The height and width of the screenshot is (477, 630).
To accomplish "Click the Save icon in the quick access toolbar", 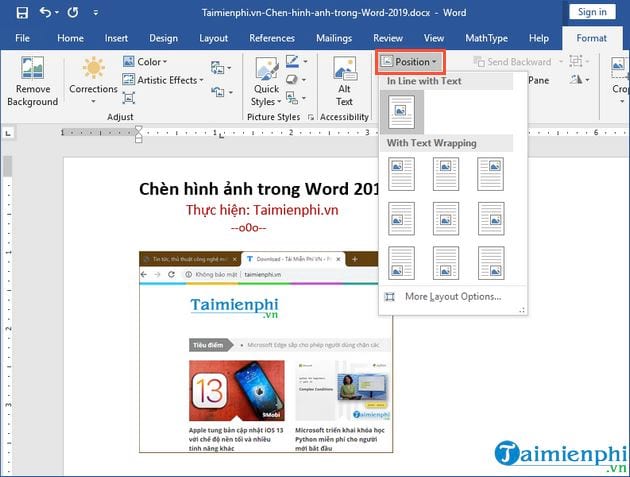I will [22, 12].
